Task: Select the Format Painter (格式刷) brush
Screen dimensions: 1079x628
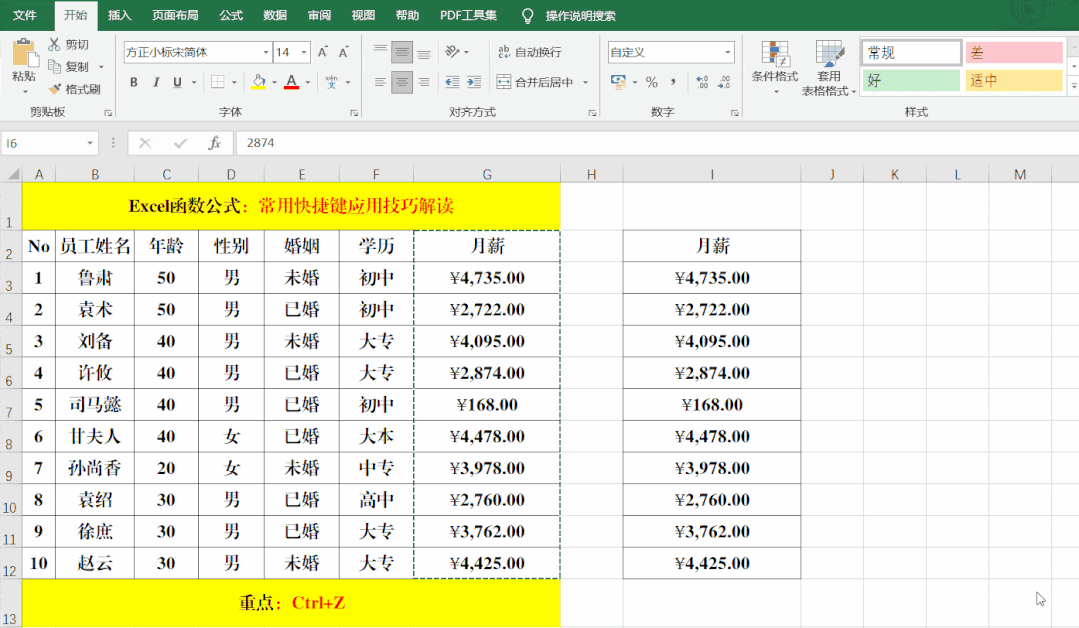Action: coord(54,89)
